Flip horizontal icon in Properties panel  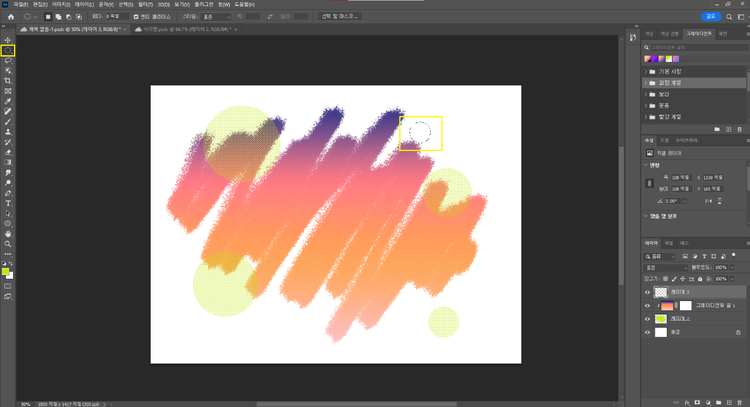pyautogui.click(x=708, y=201)
